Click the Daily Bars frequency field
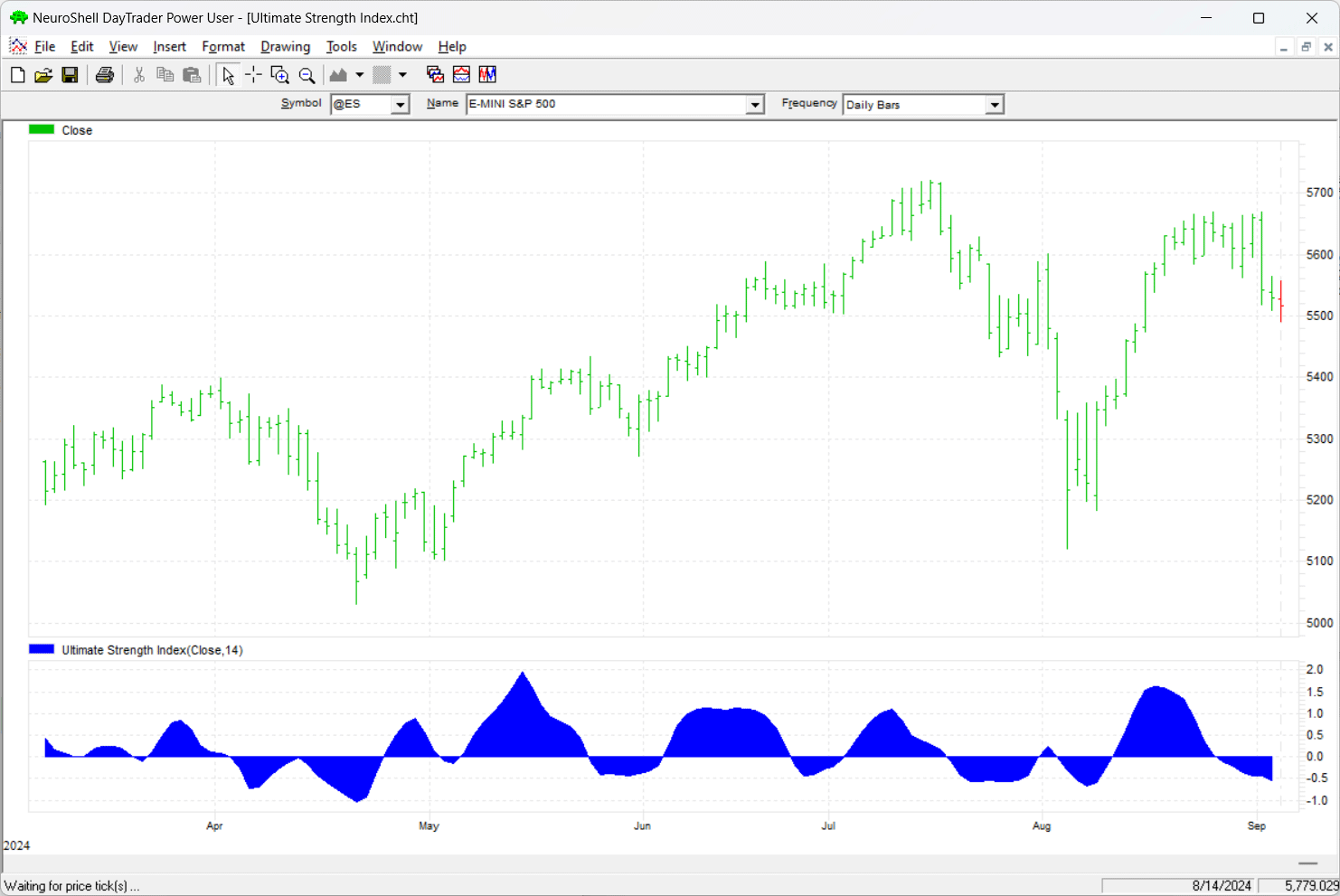Screen dimensions: 1340x896 914,105
